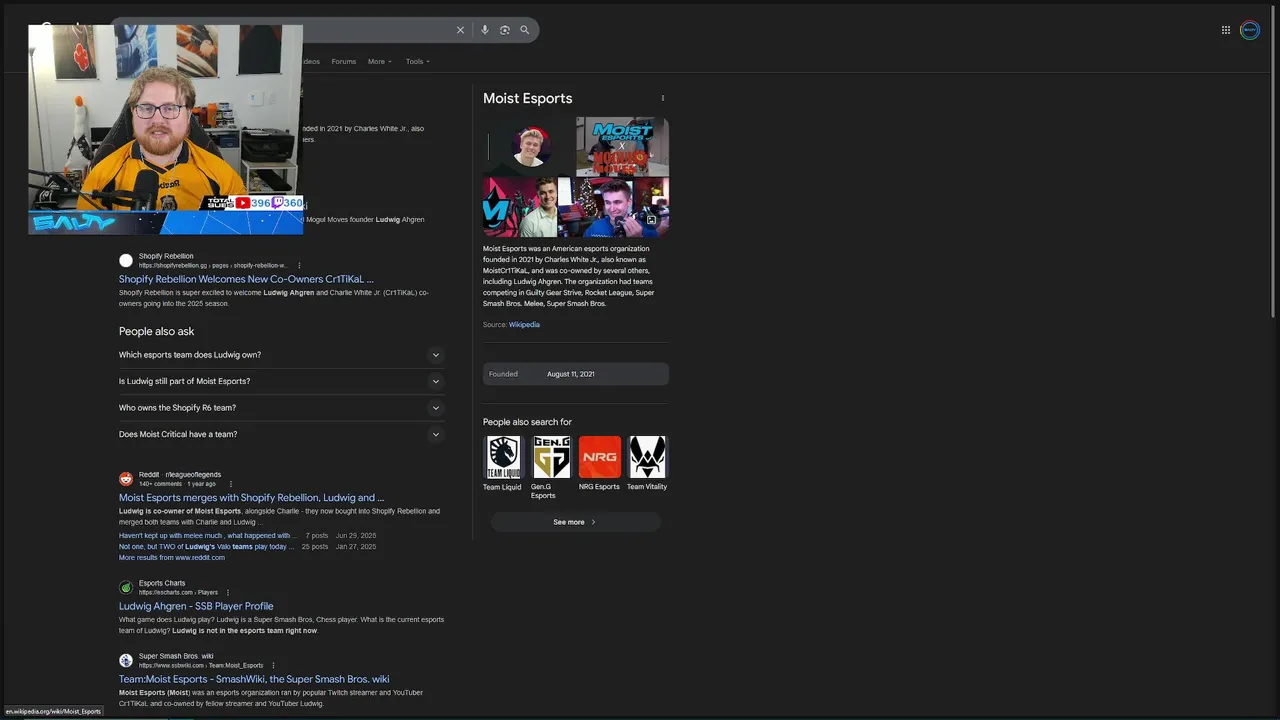Screen dimensions: 1280x720
Task: Open 'Shopify Rebellion Welcomes New Co-Owners' result
Action: coord(246,280)
